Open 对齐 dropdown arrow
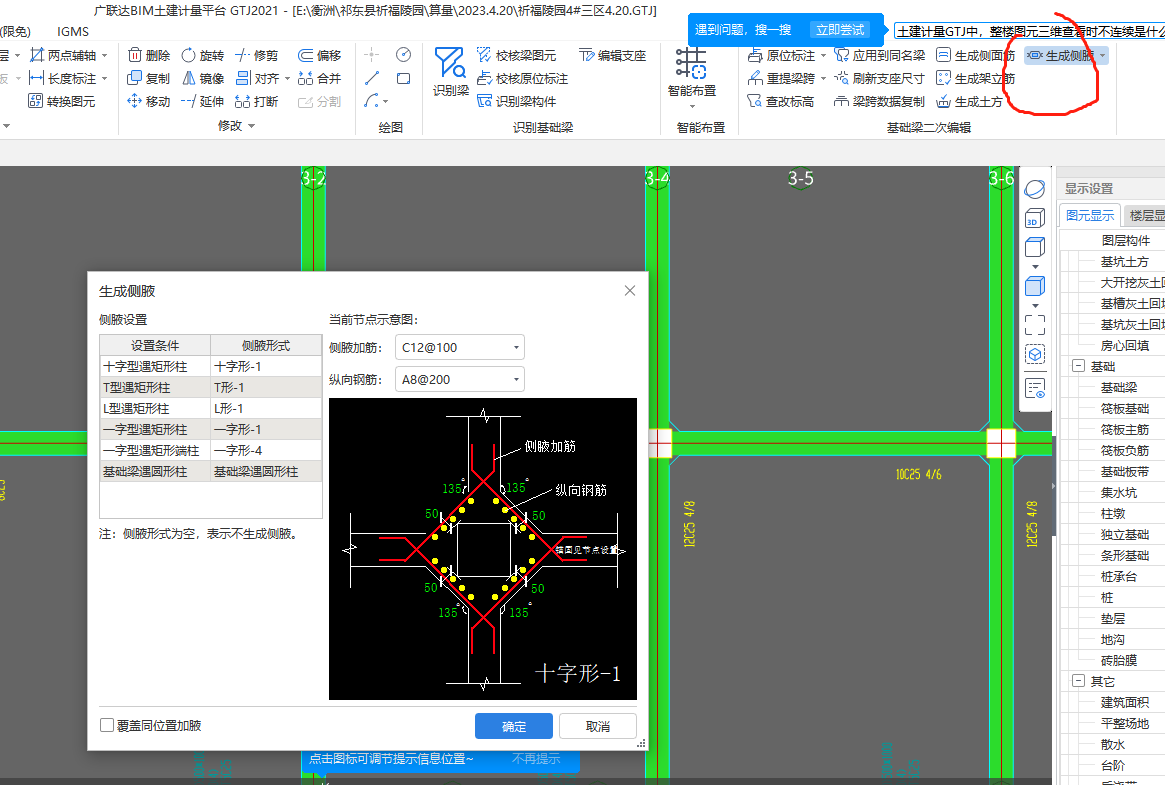1165x785 pixels. [x=288, y=79]
